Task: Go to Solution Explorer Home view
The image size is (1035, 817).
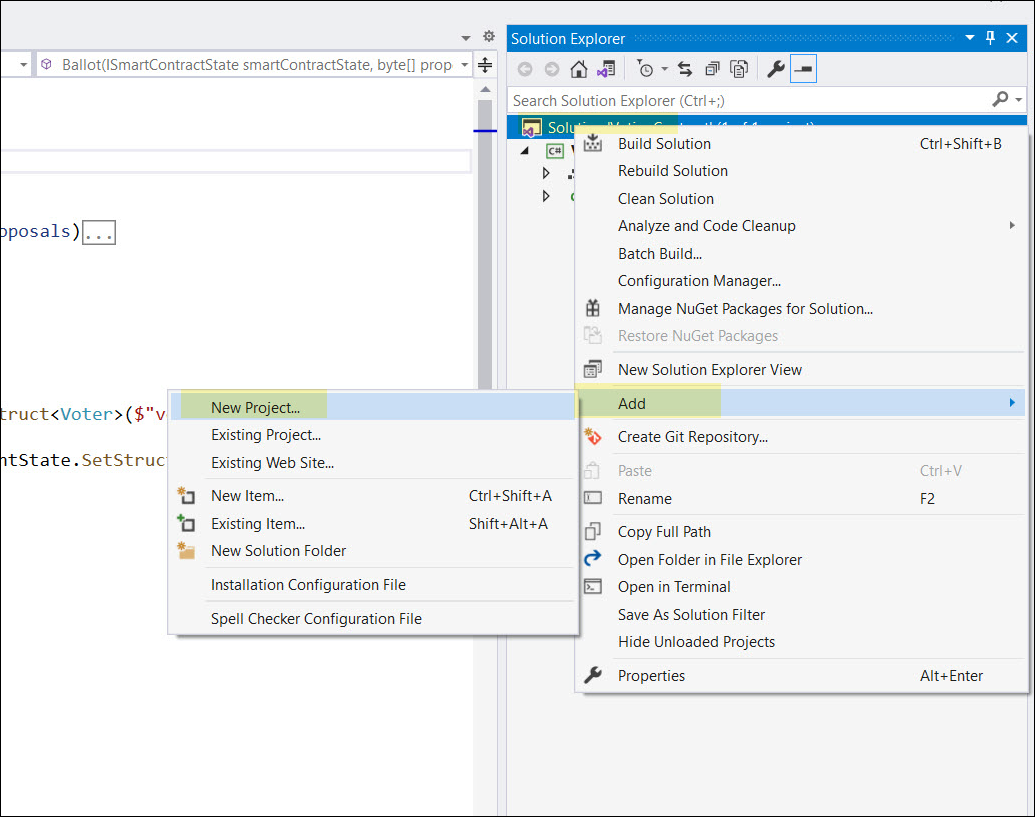Action: click(579, 69)
